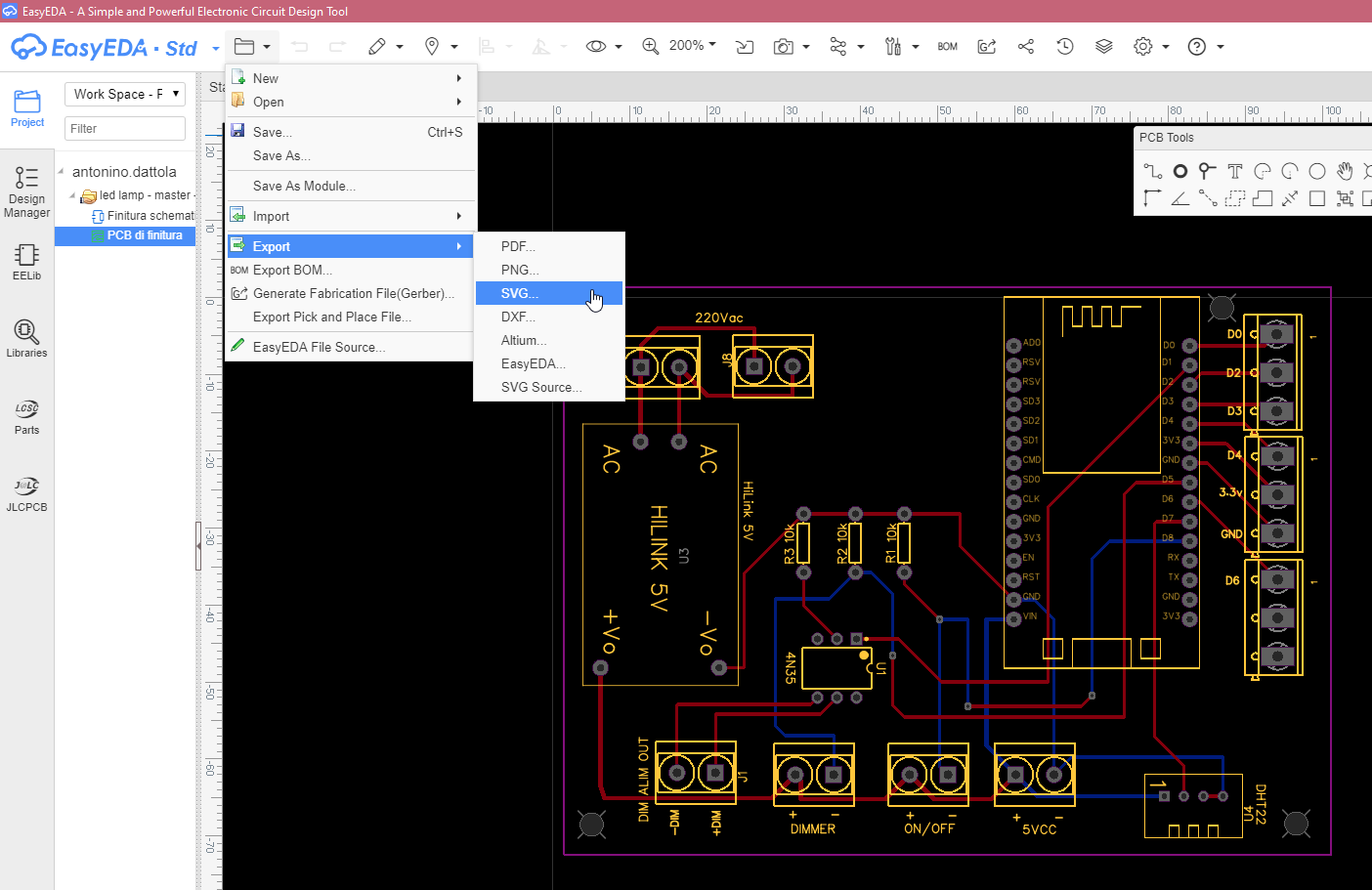Choose Open from the file menu
Viewport: 1372px width, 890px height.
pos(351,102)
